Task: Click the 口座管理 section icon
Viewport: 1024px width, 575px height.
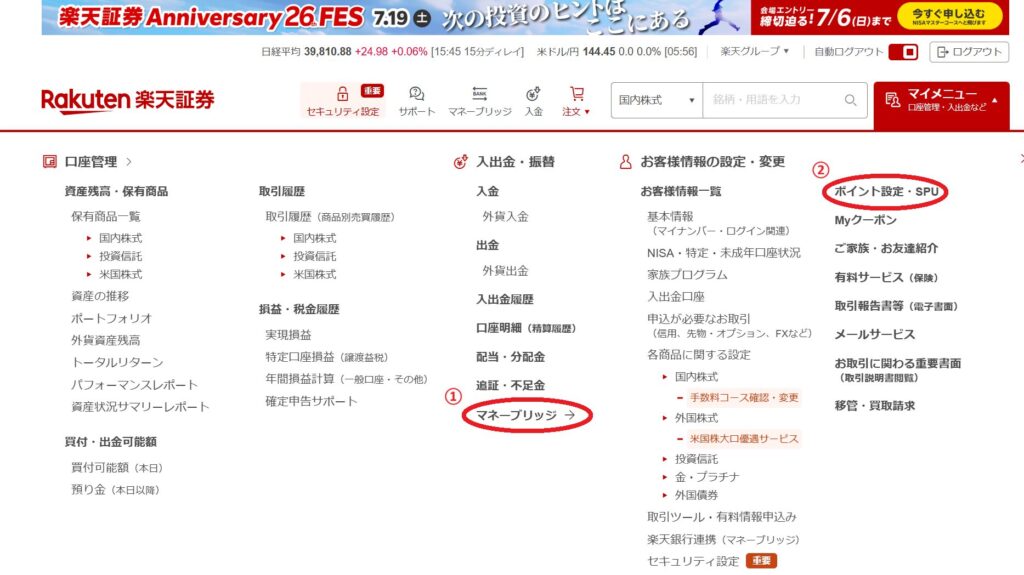Action: tap(50, 161)
